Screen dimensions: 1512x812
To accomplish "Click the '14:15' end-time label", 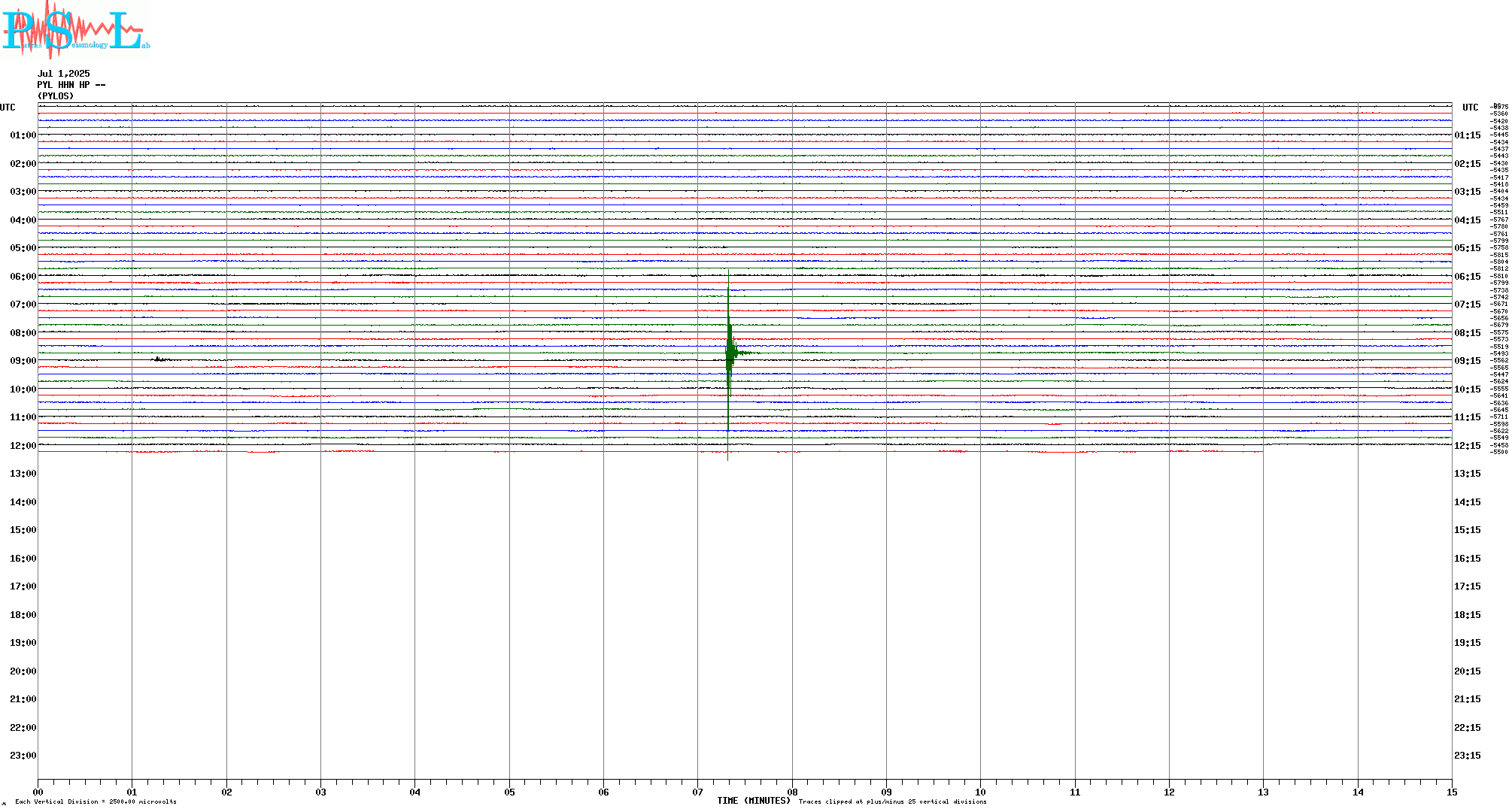I will 1468,502.
